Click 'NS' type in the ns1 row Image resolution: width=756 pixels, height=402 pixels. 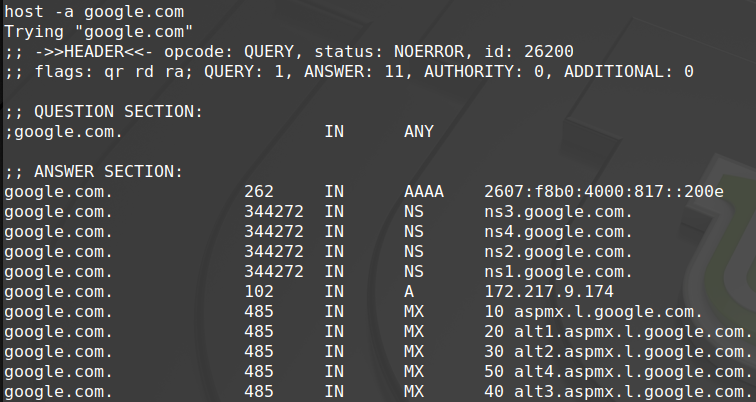(414, 272)
